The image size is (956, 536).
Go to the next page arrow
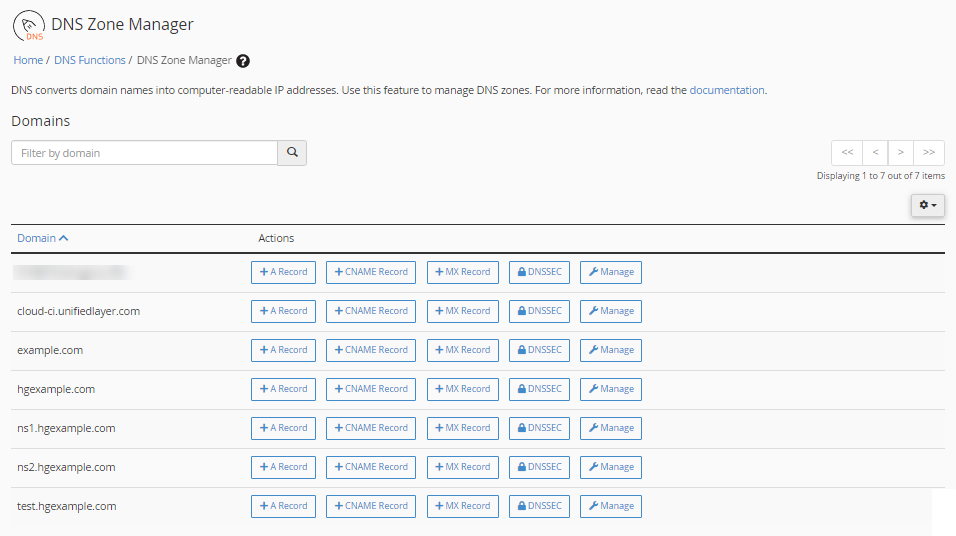tap(901, 153)
